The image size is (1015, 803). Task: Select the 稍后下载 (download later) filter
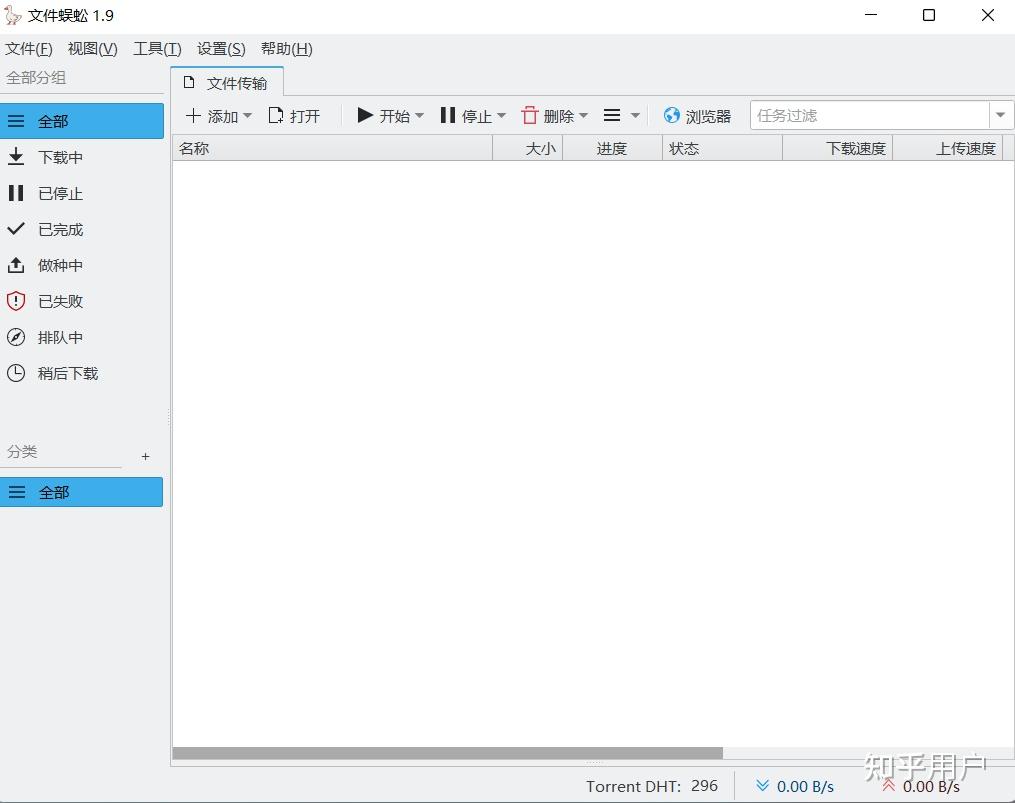66,373
